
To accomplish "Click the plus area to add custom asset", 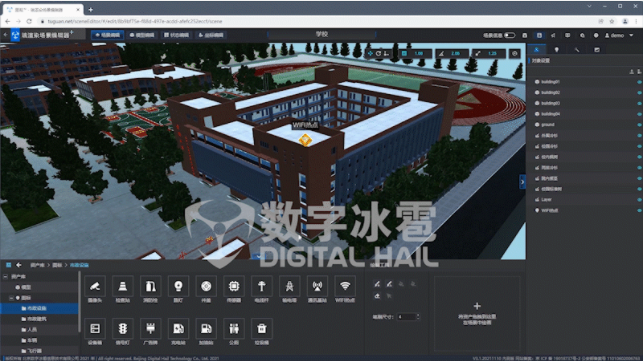I will pyautogui.click(x=477, y=312).
